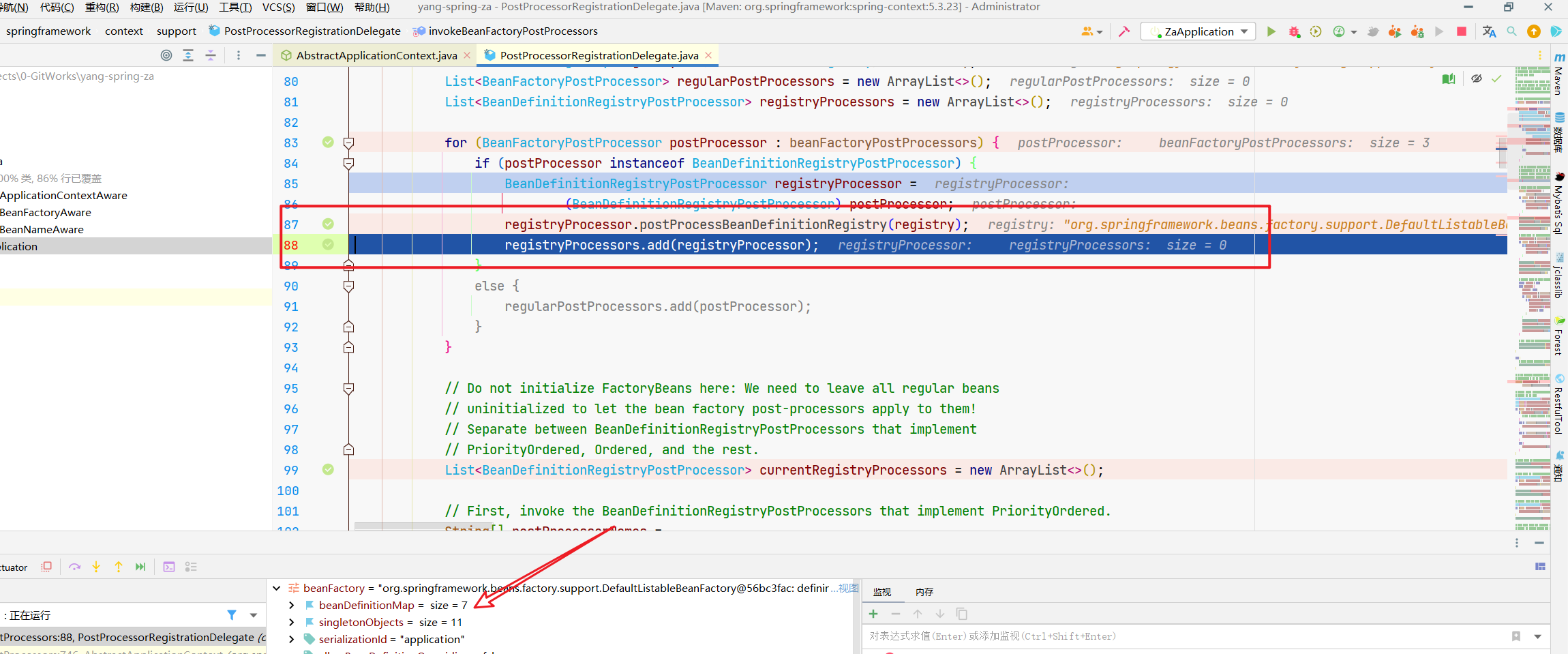Click Expand All in project panel

[188, 55]
